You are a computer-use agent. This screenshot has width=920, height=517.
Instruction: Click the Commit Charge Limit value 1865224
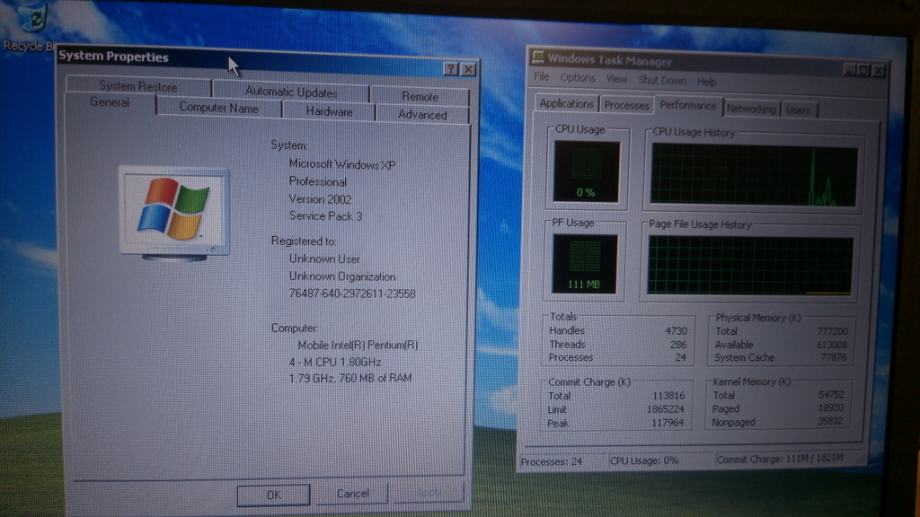tap(665, 409)
